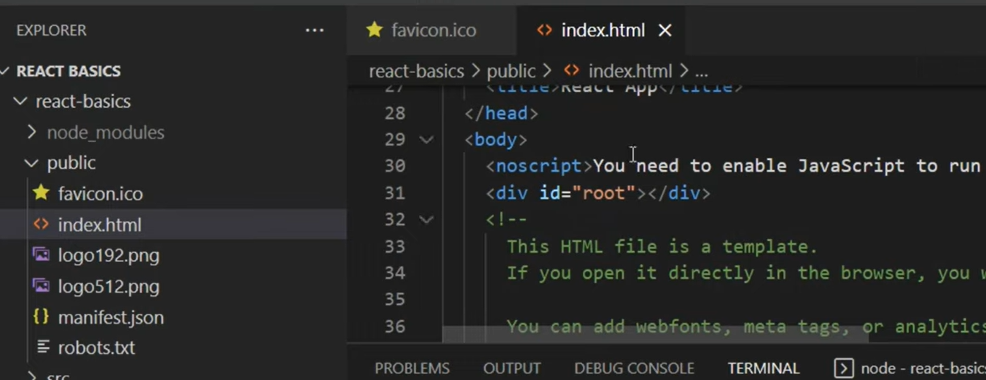This screenshot has width=986, height=380.
Task: Click line number 30 in the gutter
Action: (x=394, y=166)
